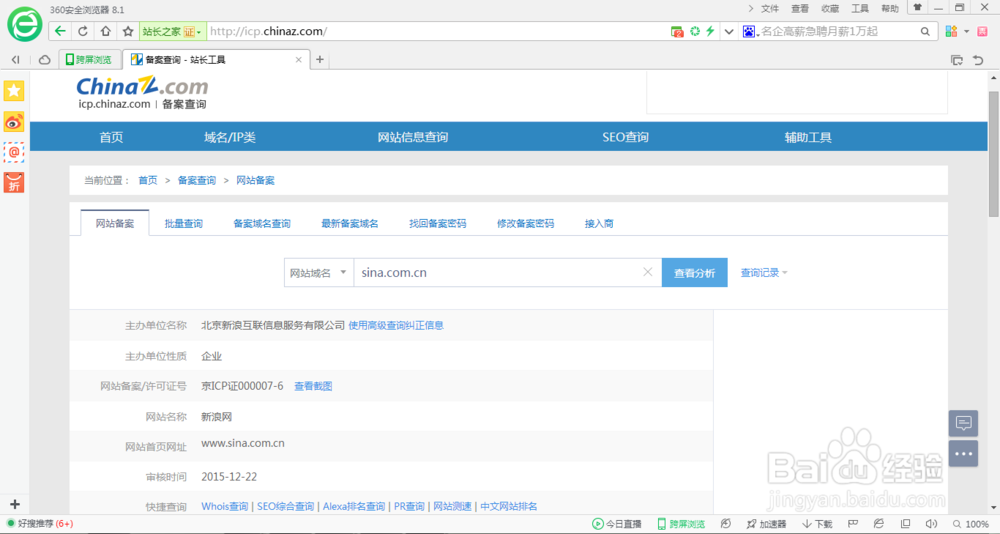The width and height of the screenshot is (1000, 534).
Task: Click the cloud icon left of tabs
Action: tap(45, 59)
